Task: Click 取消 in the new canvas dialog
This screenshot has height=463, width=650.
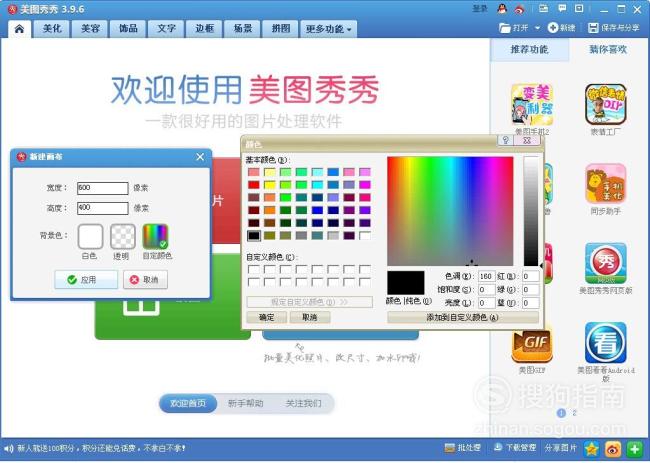Action: coord(146,280)
